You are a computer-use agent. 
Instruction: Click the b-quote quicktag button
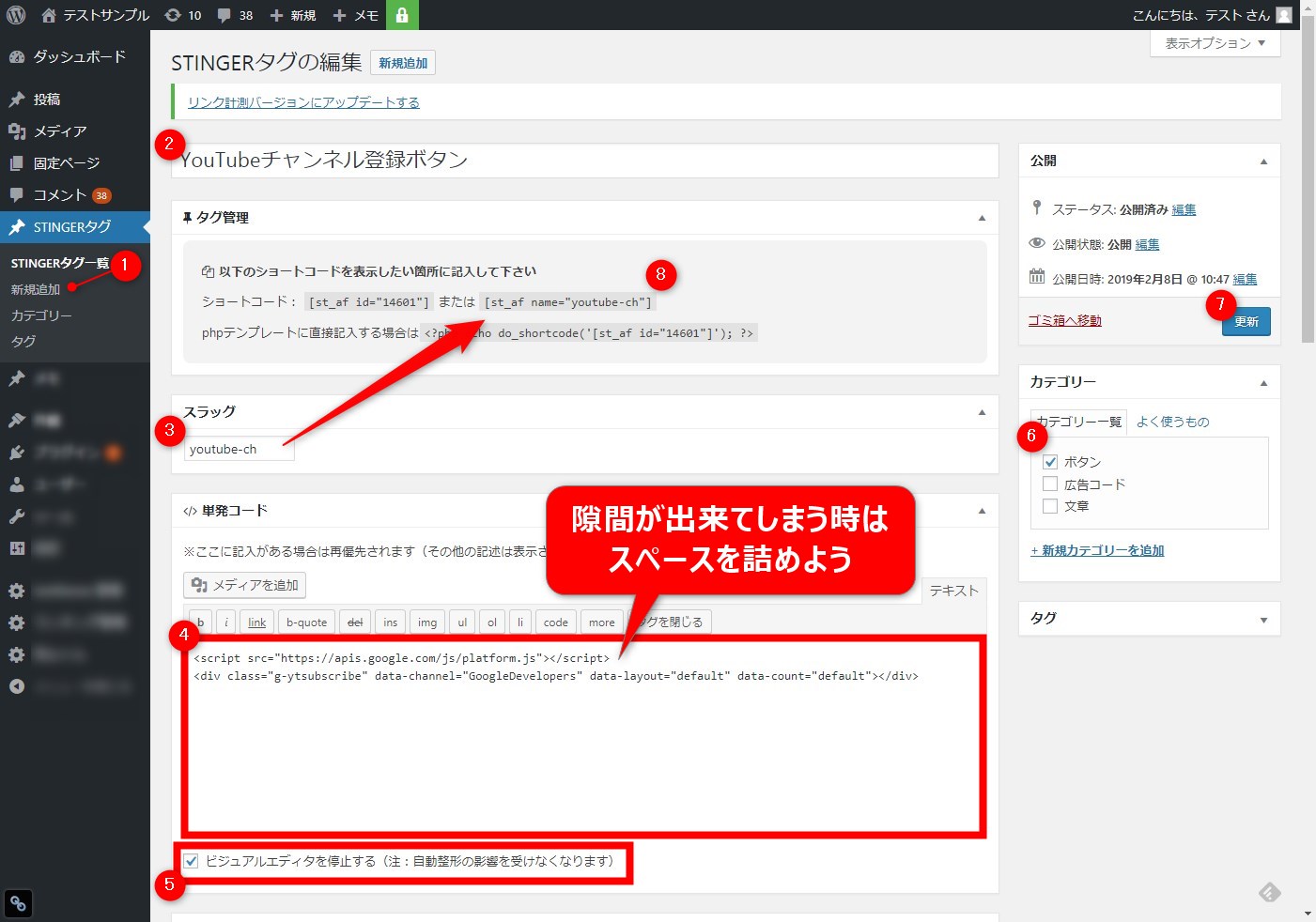click(306, 622)
